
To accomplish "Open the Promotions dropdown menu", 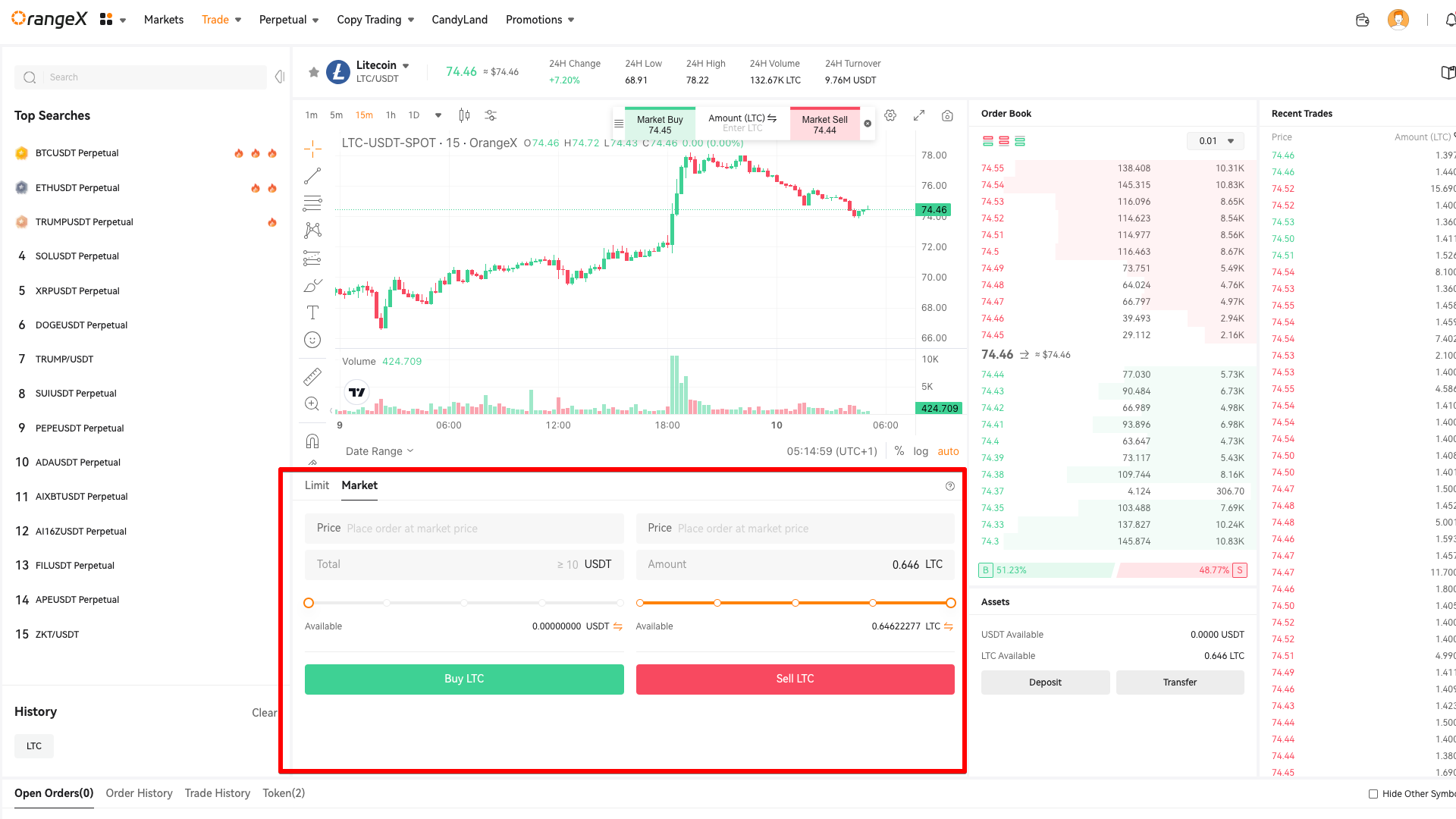I will point(540,20).
